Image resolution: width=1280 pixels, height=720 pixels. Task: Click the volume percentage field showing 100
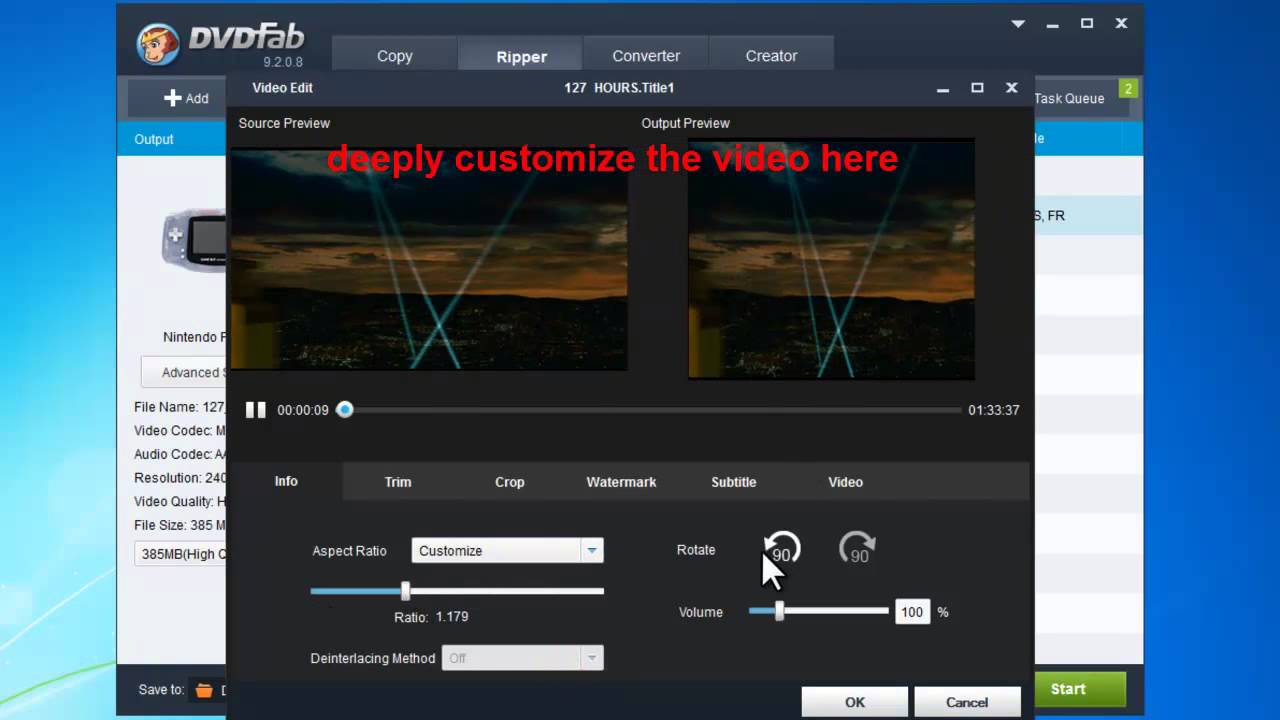[912, 612]
